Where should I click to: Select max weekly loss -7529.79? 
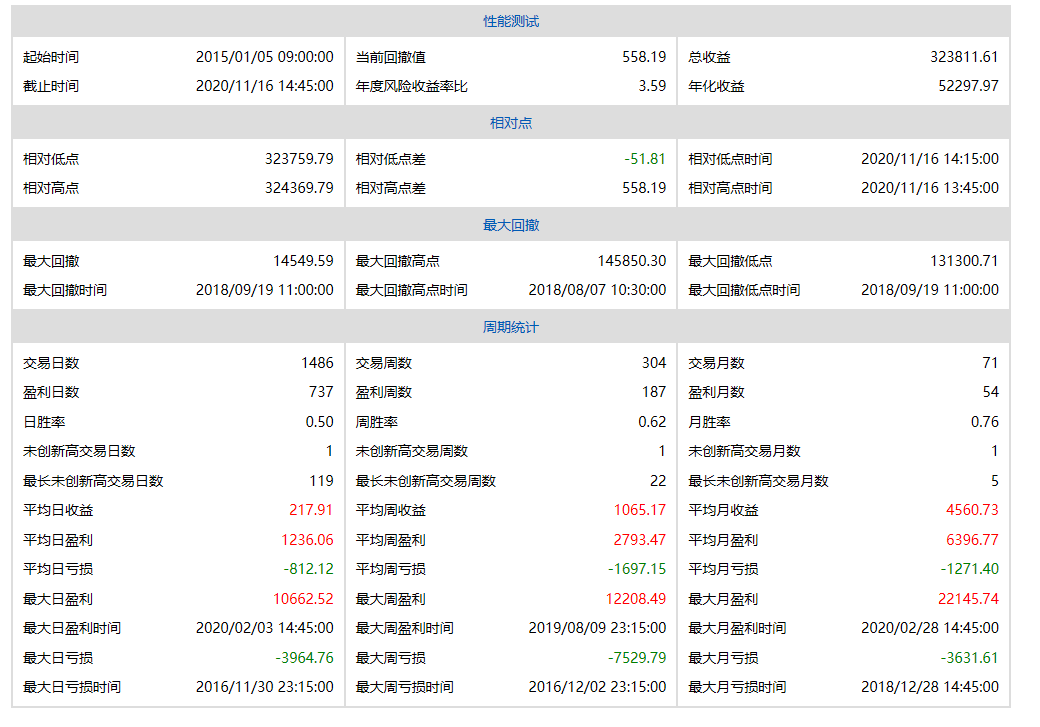[x=637, y=659]
